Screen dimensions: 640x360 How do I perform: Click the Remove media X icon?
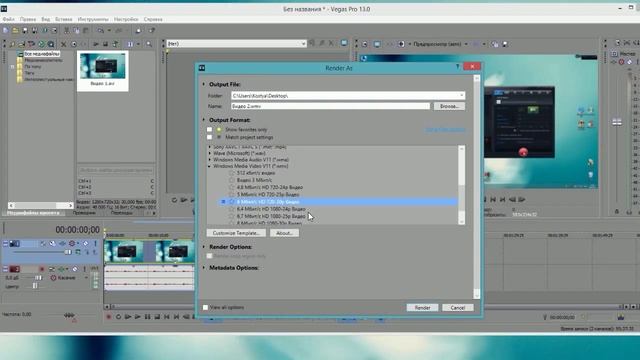point(63,44)
